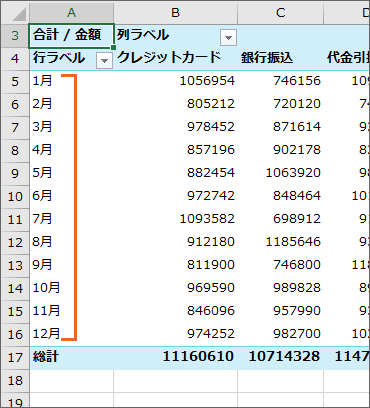Click the cell with value 972742
Viewport: 370px width, 408px height.
point(175,197)
